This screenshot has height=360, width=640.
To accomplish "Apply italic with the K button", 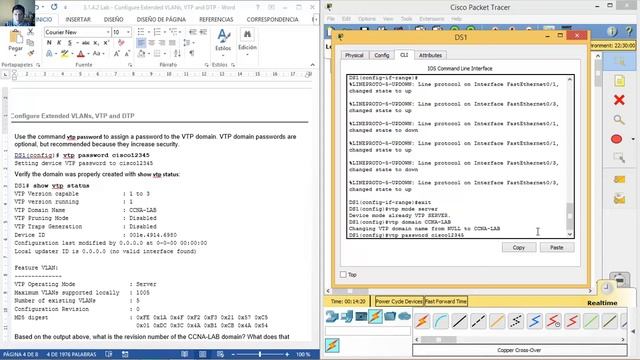I will [59, 43].
